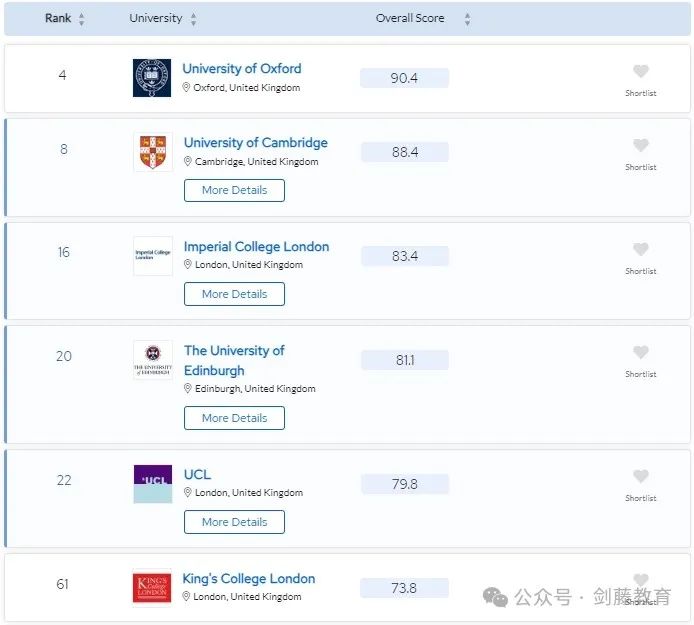The height and width of the screenshot is (625, 694).
Task: Open UCL university link
Action: click(197, 475)
